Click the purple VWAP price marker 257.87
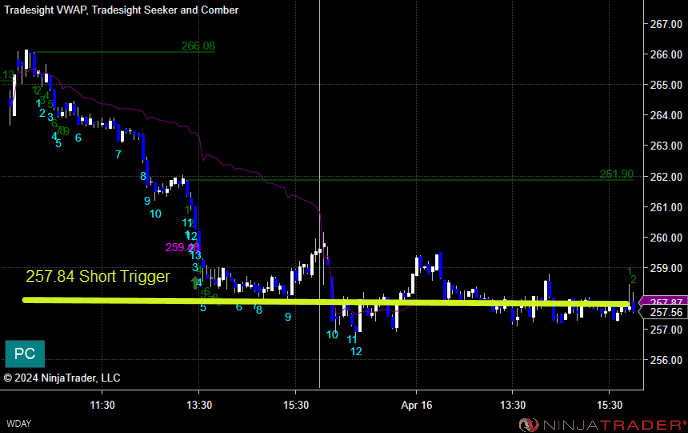 663,301
